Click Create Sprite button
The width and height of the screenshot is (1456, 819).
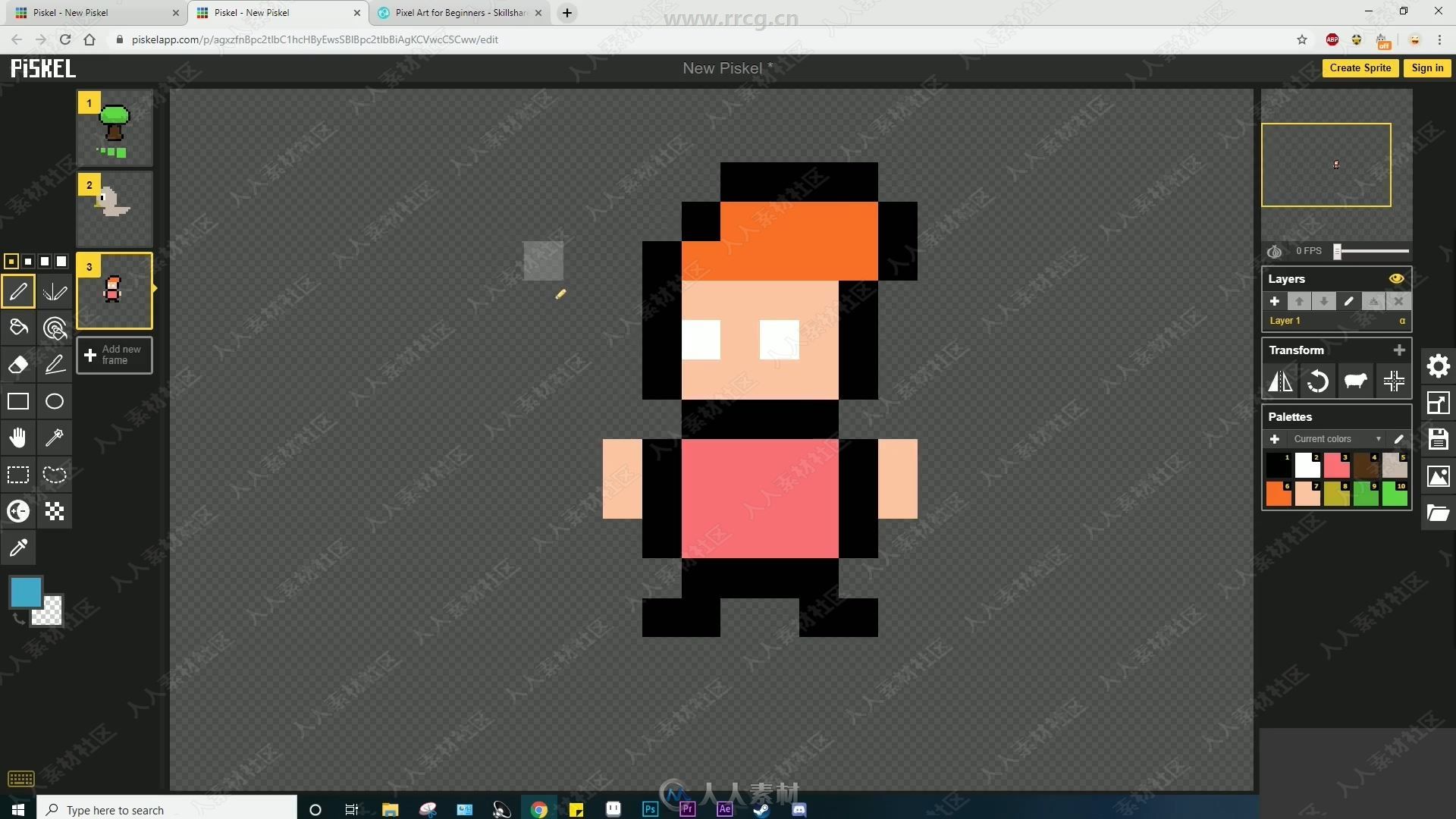[x=1361, y=67]
